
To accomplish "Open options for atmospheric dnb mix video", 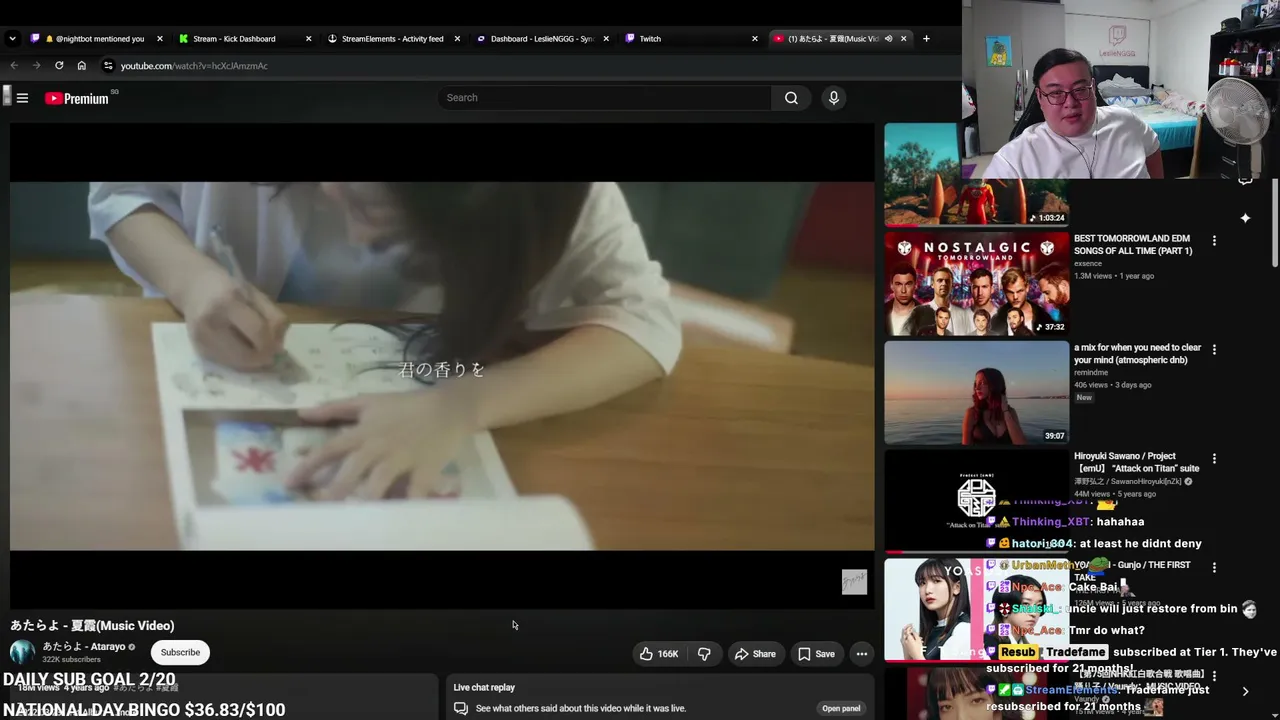I will pyautogui.click(x=1214, y=350).
